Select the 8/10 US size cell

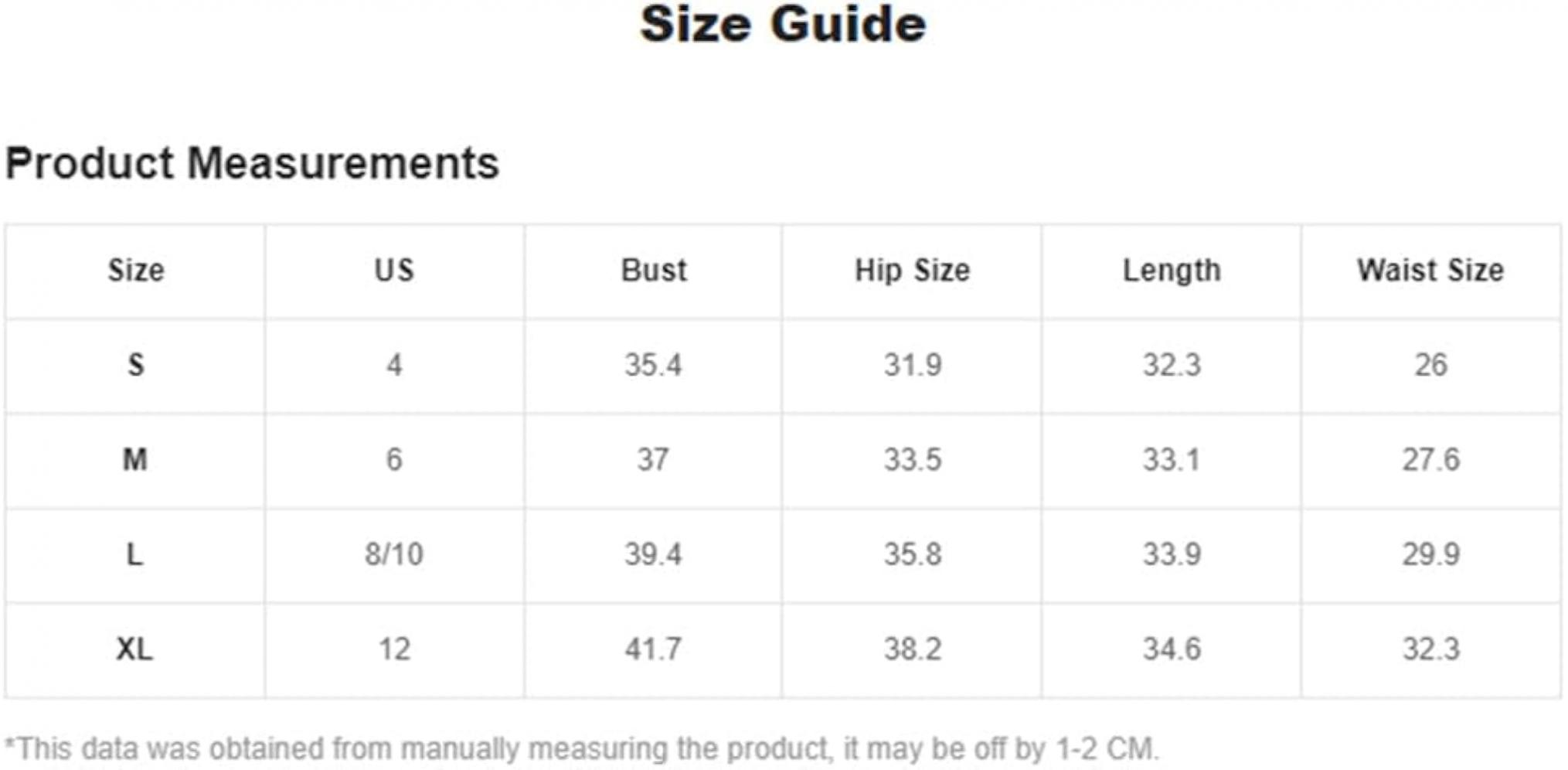[394, 554]
